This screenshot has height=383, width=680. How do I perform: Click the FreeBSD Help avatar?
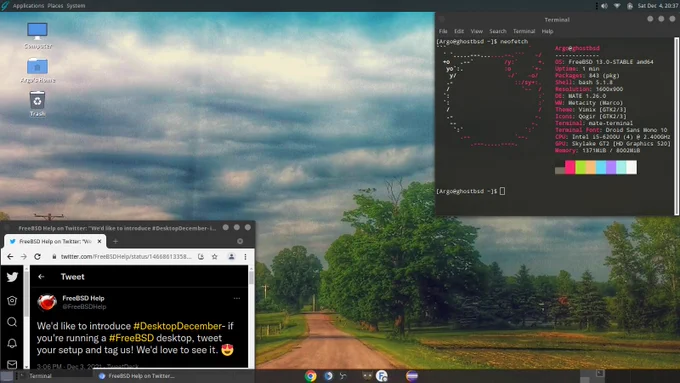(x=47, y=302)
